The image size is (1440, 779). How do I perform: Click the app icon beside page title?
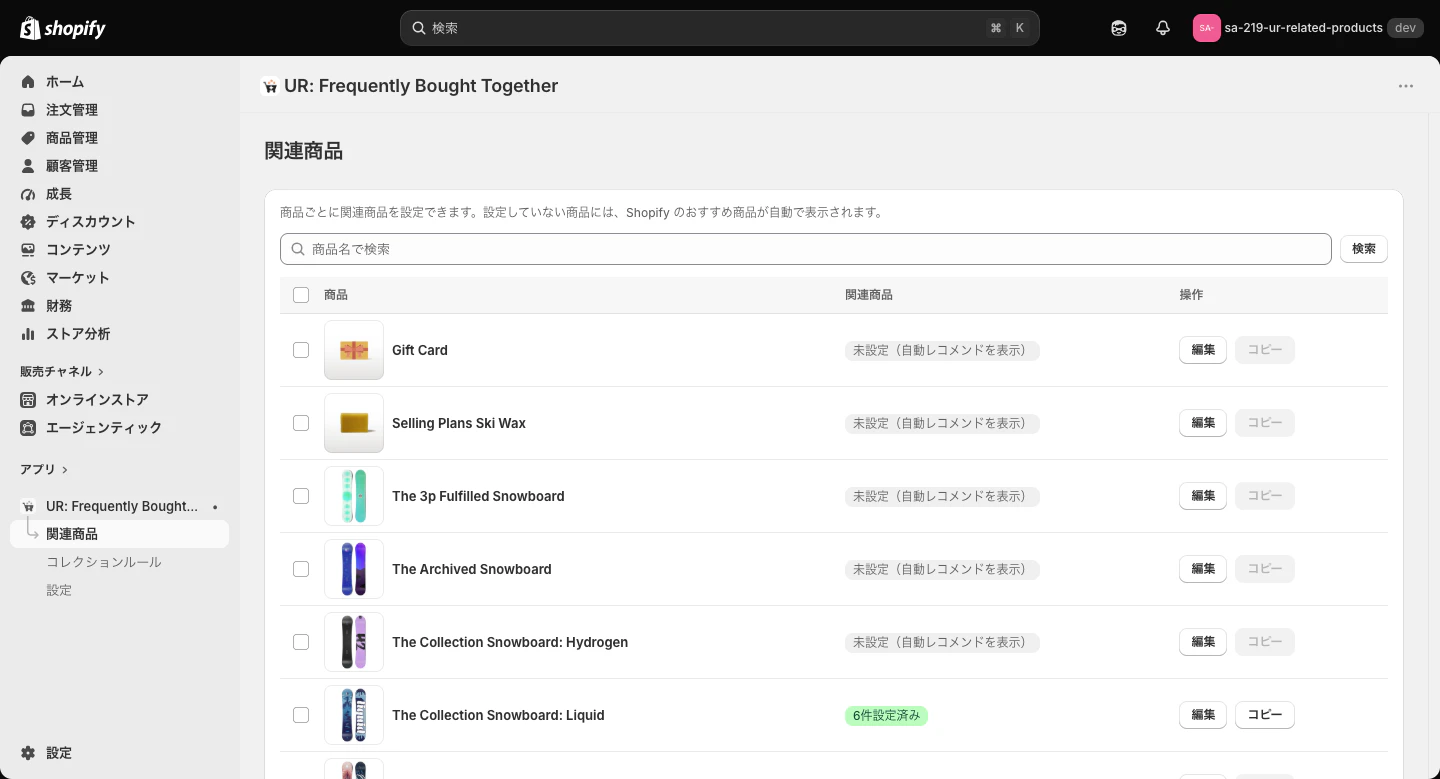(x=269, y=86)
